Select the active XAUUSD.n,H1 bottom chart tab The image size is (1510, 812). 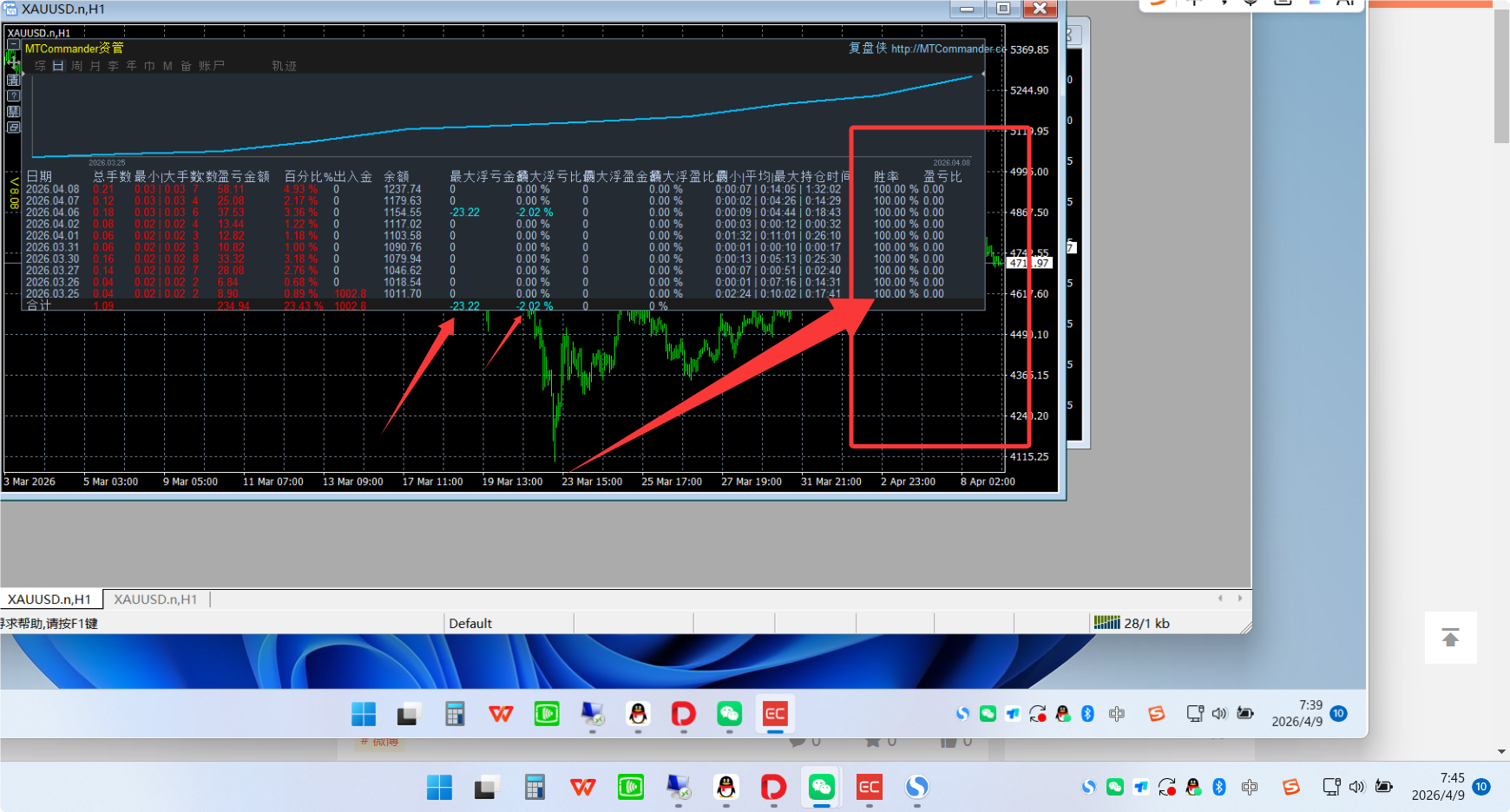tap(49, 599)
